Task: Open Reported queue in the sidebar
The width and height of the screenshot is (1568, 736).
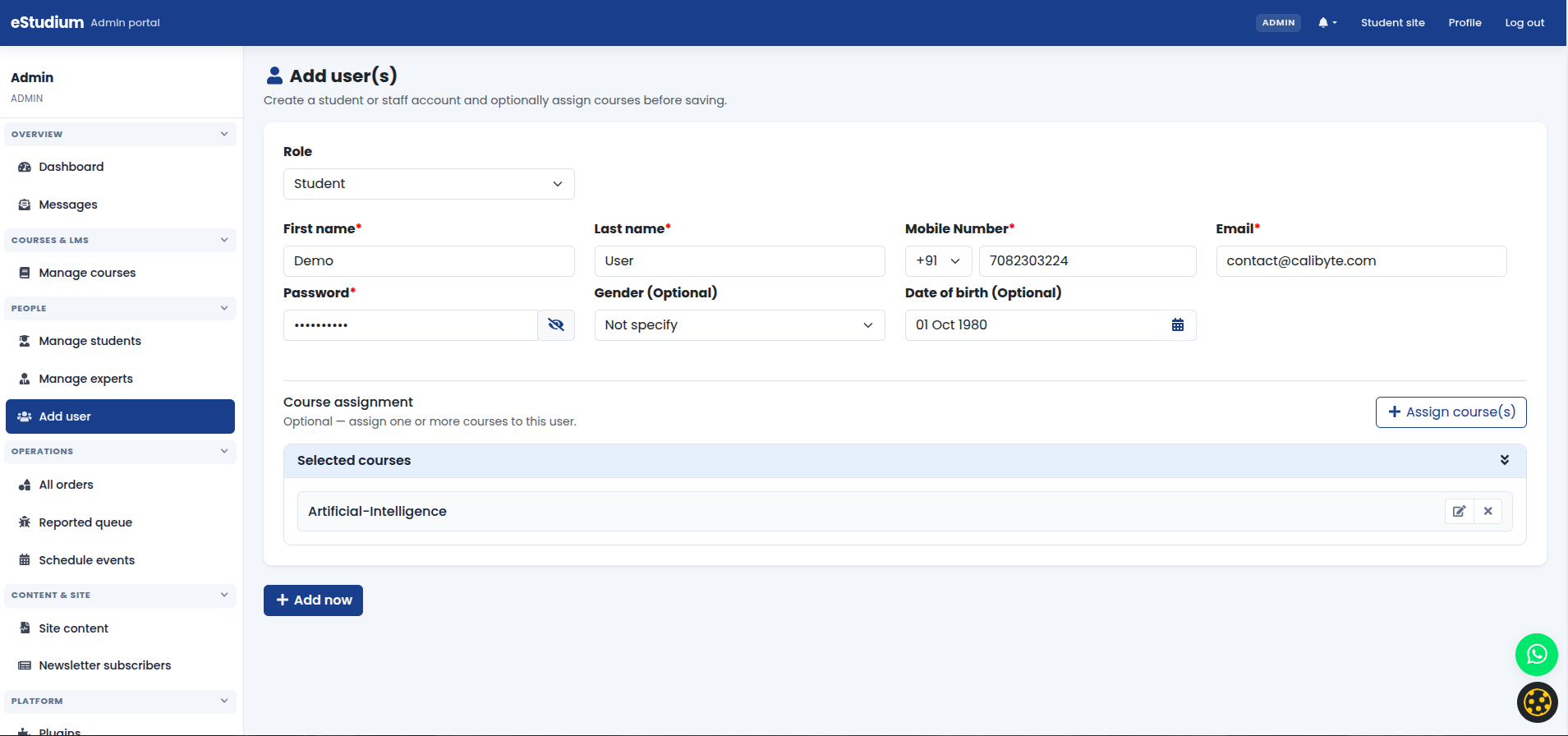Action: pos(120,522)
